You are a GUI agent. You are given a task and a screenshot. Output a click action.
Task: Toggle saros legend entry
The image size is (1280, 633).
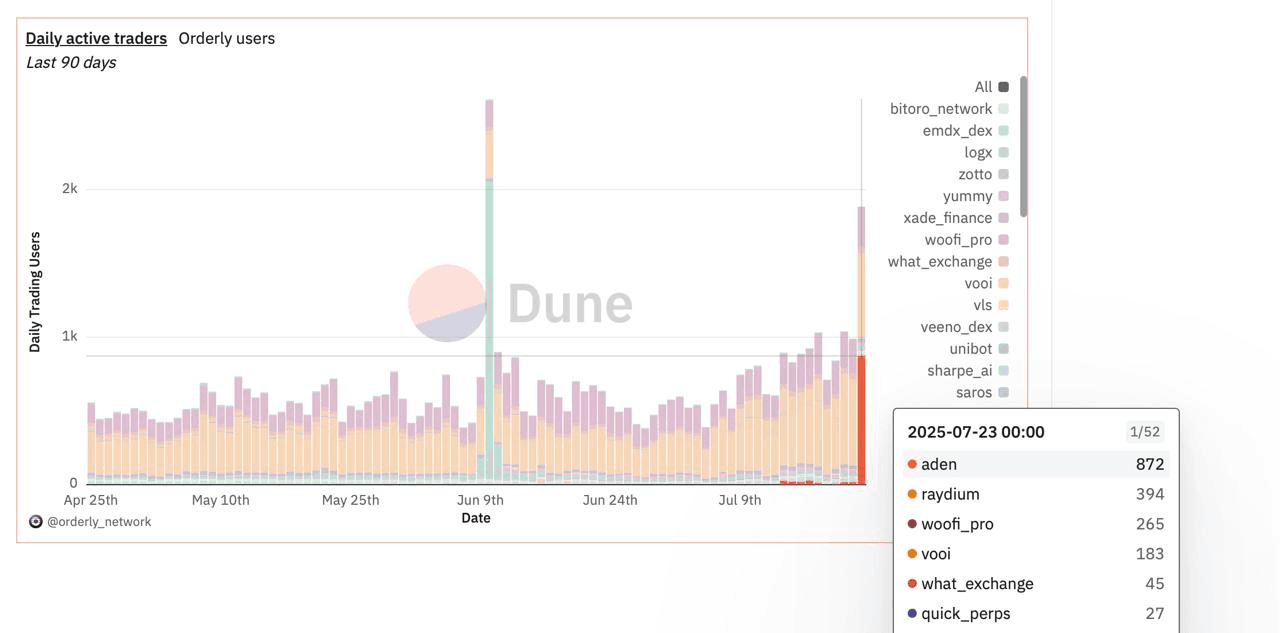[982, 392]
